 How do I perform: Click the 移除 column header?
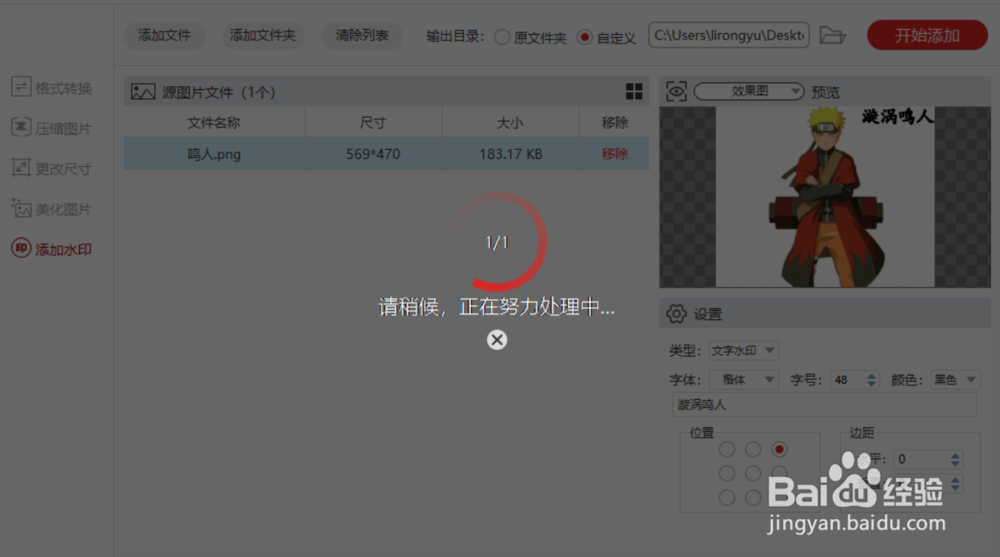(x=615, y=123)
